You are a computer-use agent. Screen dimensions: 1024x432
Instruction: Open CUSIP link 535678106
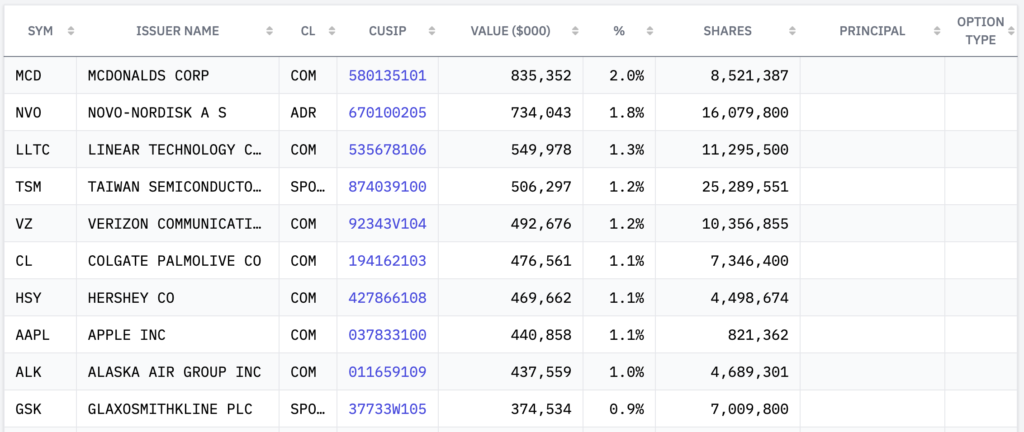pos(387,150)
